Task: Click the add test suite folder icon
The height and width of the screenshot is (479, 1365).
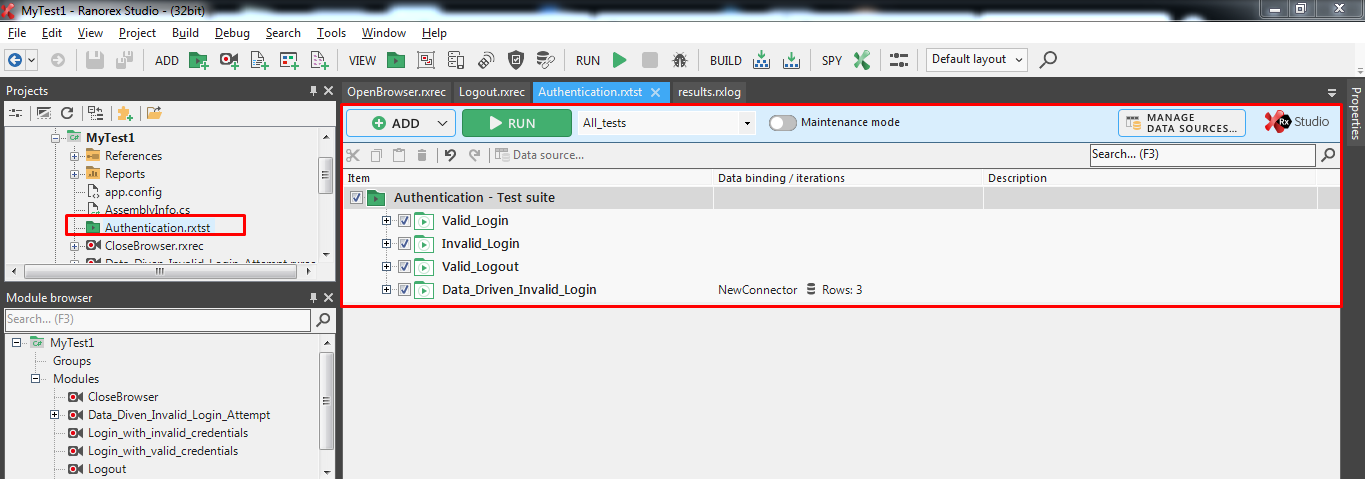Action: coord(198,60)
